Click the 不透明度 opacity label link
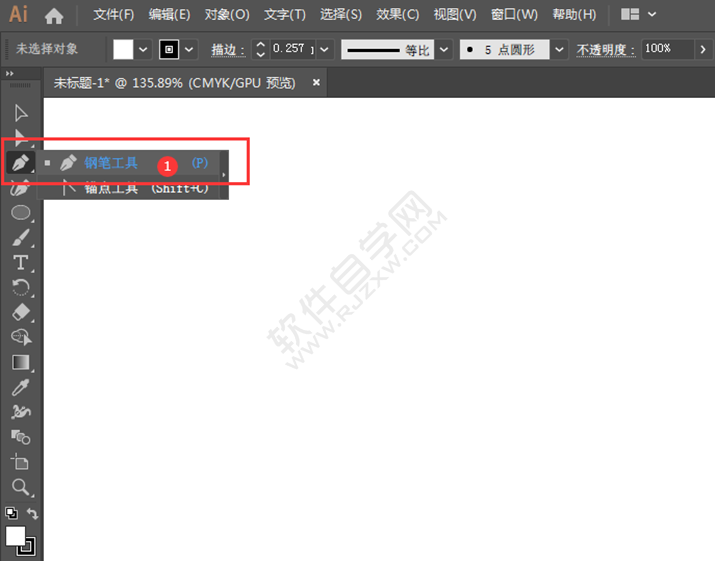Screen dimensions: 715x561 (606, 50)
